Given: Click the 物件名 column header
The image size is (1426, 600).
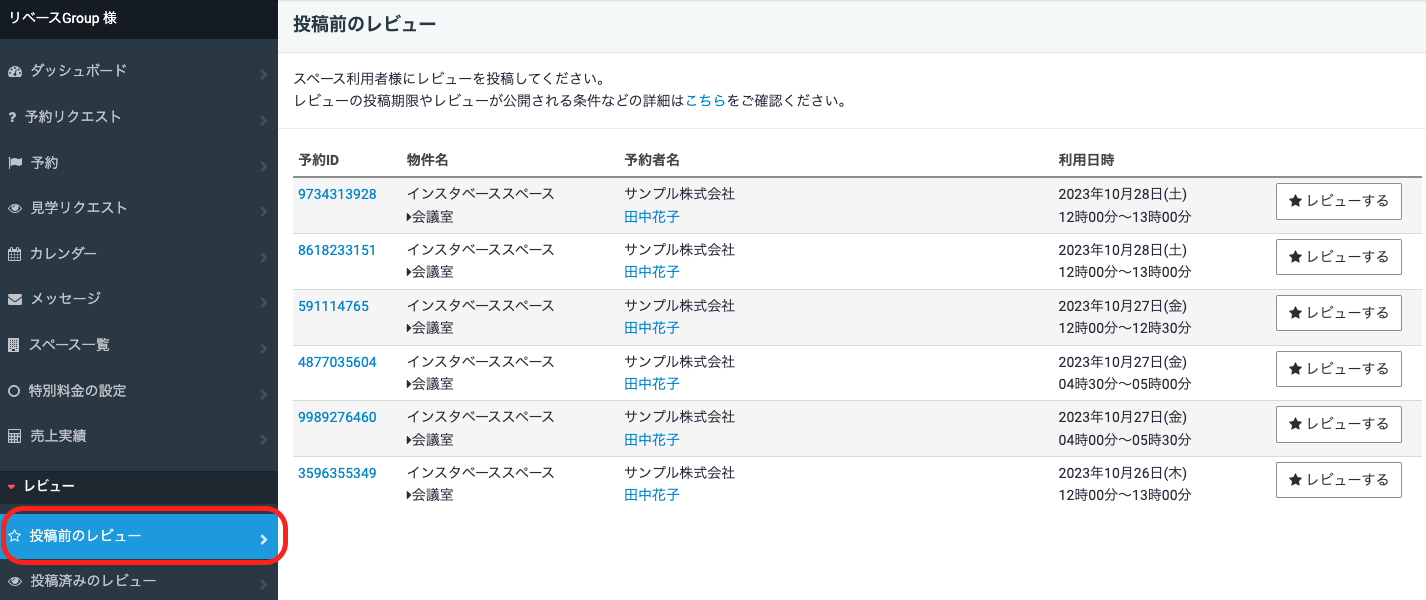Looking at the screenshot, I should coord(427,160).
